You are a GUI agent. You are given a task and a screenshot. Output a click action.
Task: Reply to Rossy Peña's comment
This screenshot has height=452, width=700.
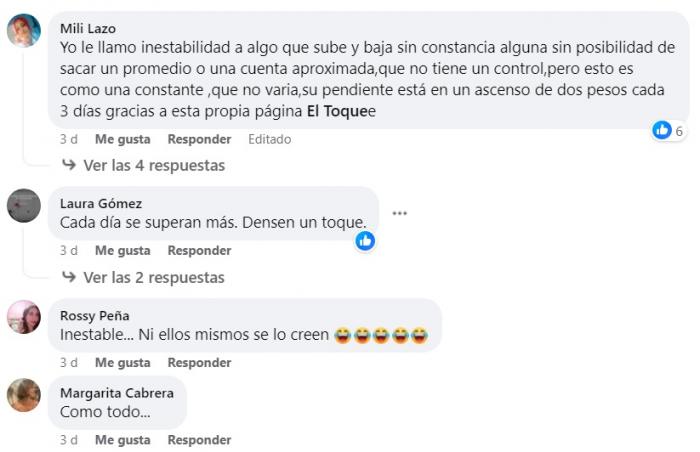(x=200, y=363)
